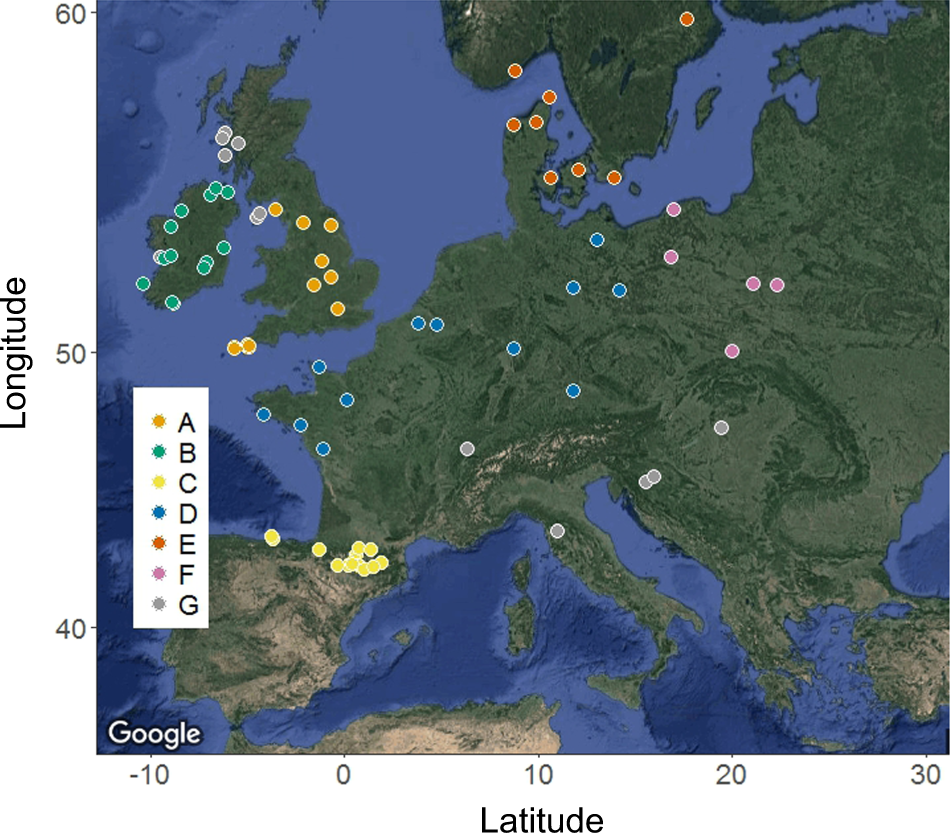Select the green legend marker for group B
The image size is (950, 833).
(x=158, y=453)
